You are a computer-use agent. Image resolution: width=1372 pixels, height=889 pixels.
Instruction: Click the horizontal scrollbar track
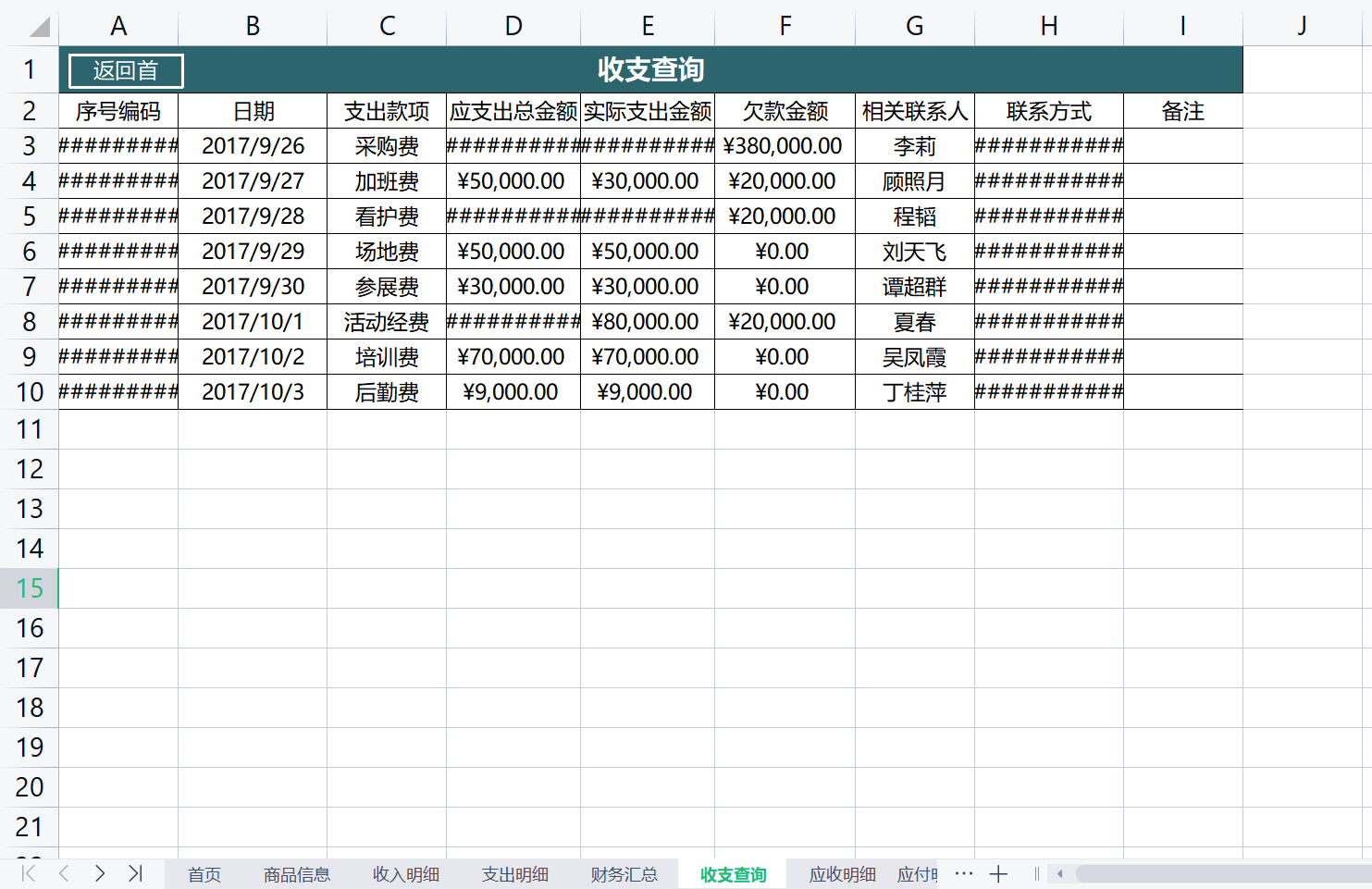click(x=1221, y=873)
